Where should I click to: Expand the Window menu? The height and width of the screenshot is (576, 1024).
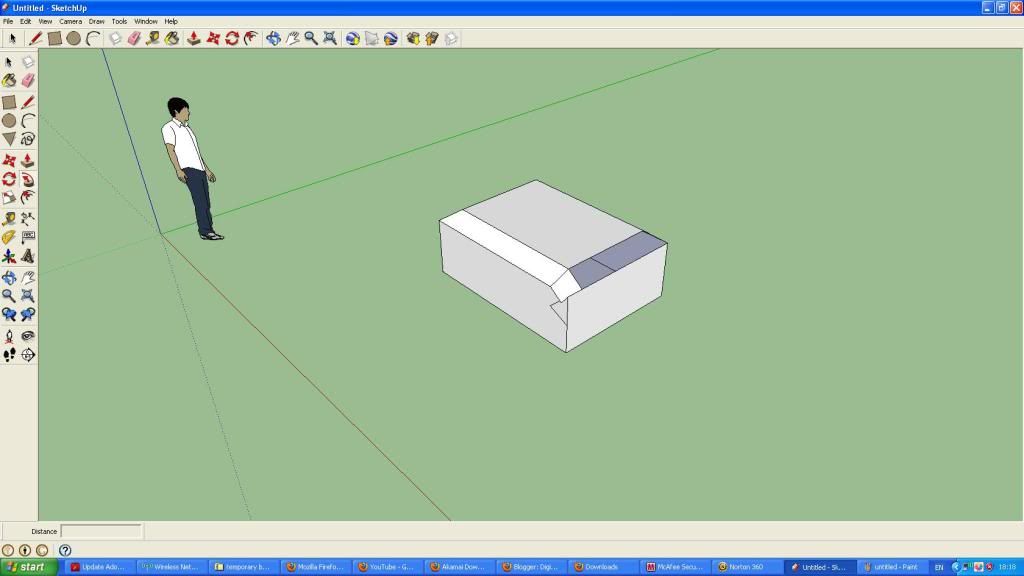click(x=145, y=21)
